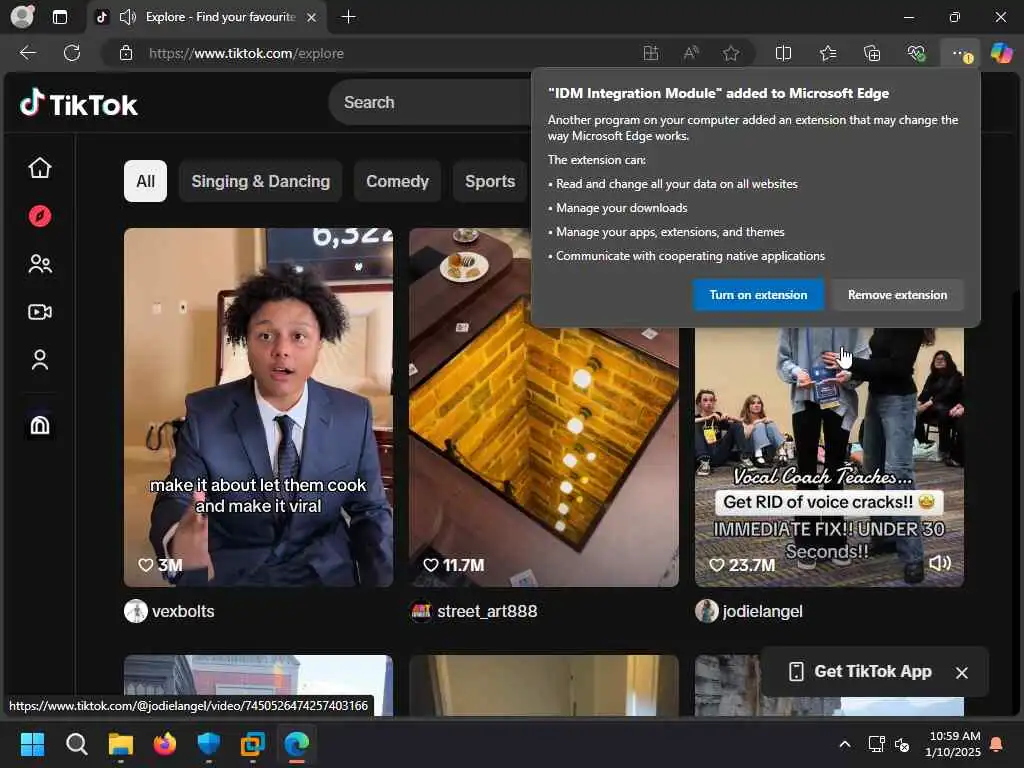Add this page to favorites star

(x=731, y=53)
